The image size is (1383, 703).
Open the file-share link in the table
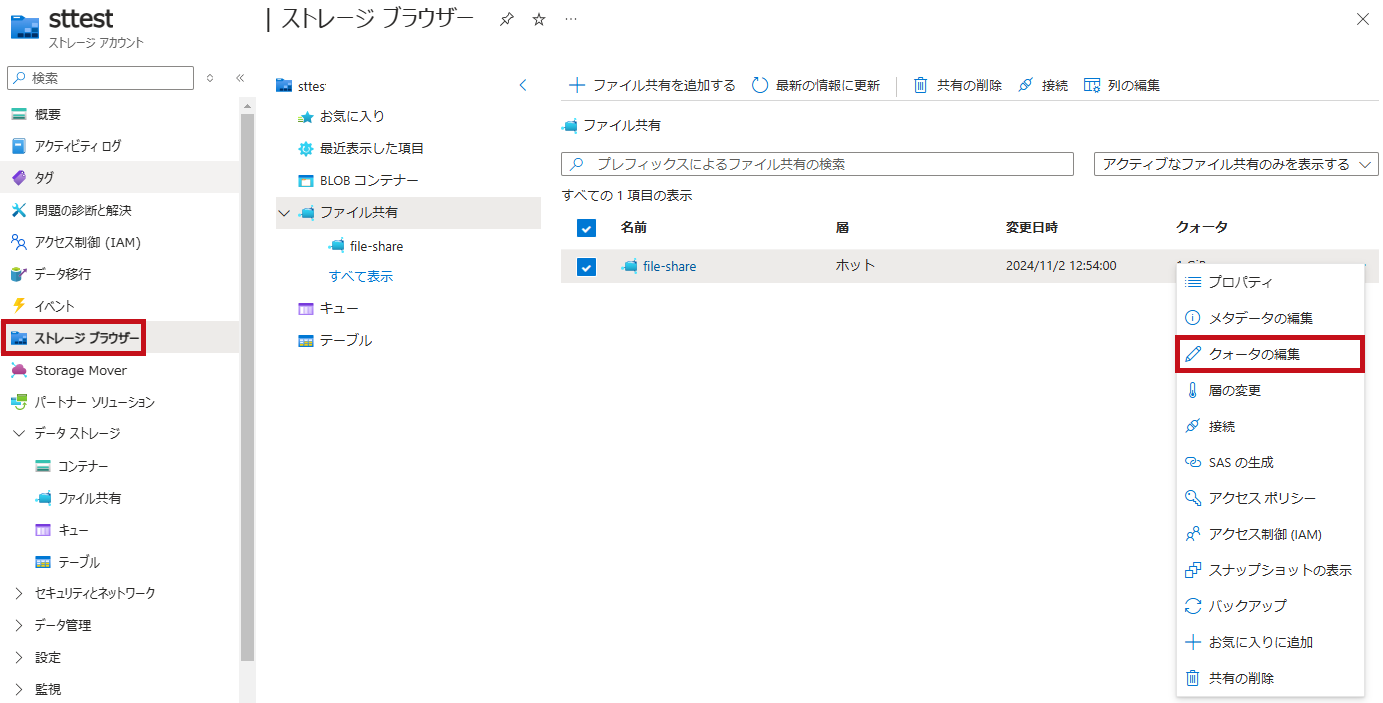click(x=669, y=266)
